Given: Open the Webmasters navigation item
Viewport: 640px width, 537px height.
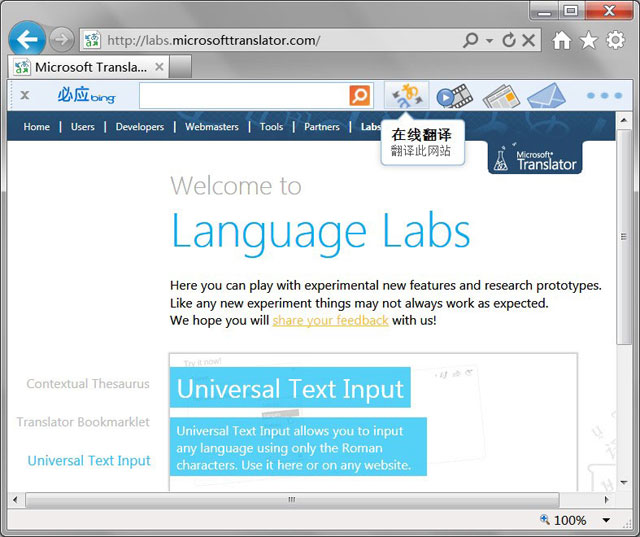Looking at the screenshot, I should point(212,127).
